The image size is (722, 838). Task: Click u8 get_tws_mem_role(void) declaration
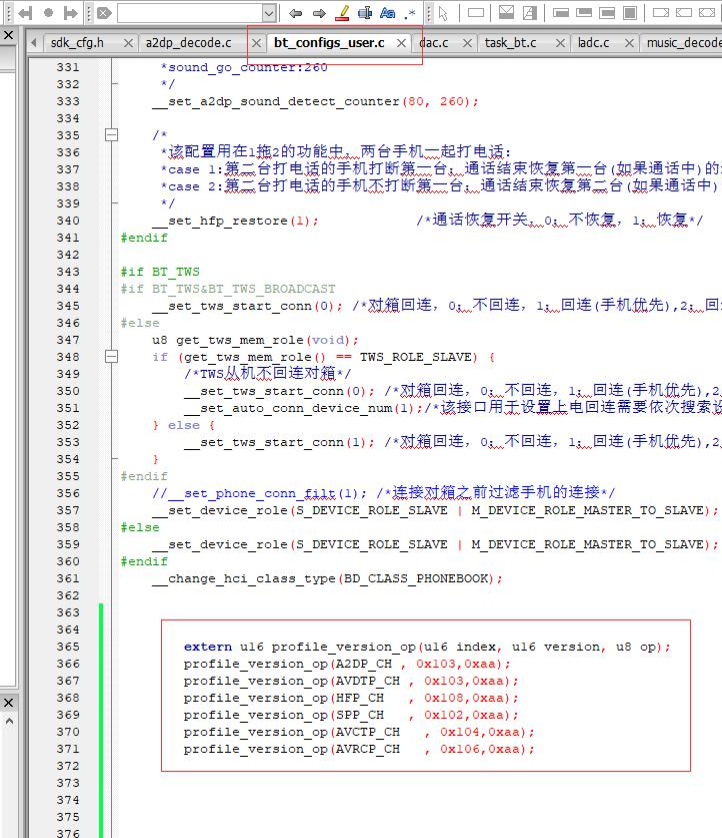coord(255,340)
